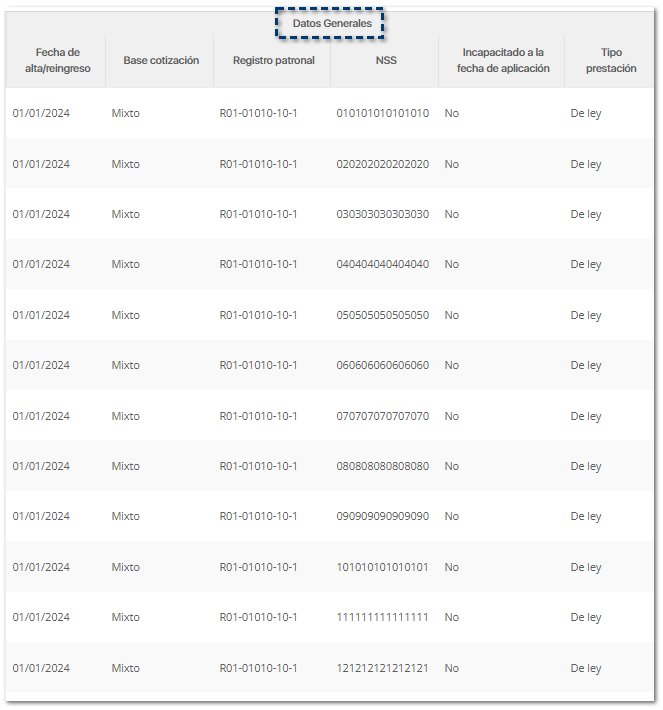Select the NSS cell 101010101010101

point(382,567)
